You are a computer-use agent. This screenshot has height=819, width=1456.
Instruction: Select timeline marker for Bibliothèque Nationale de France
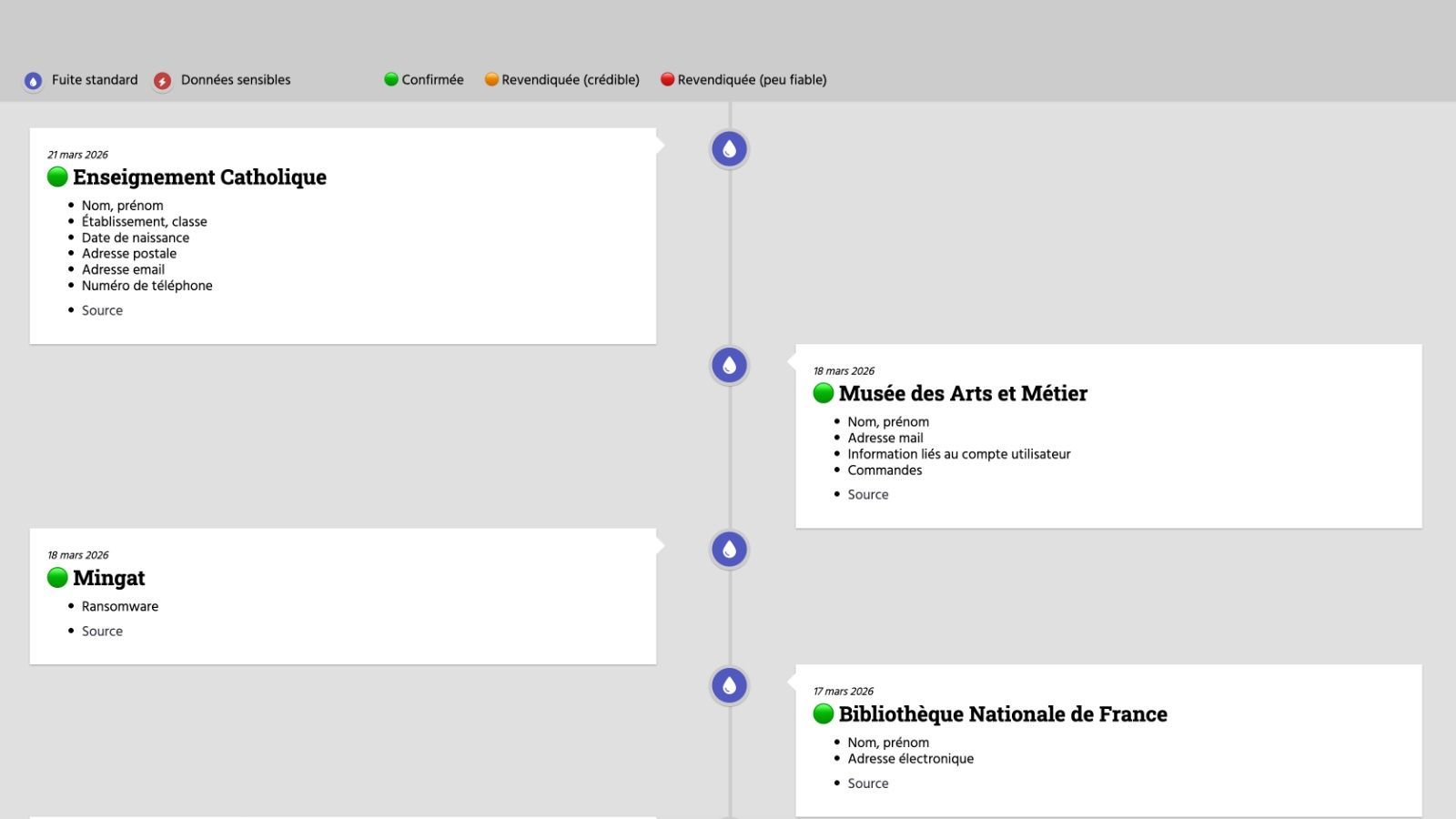point(729,686)
